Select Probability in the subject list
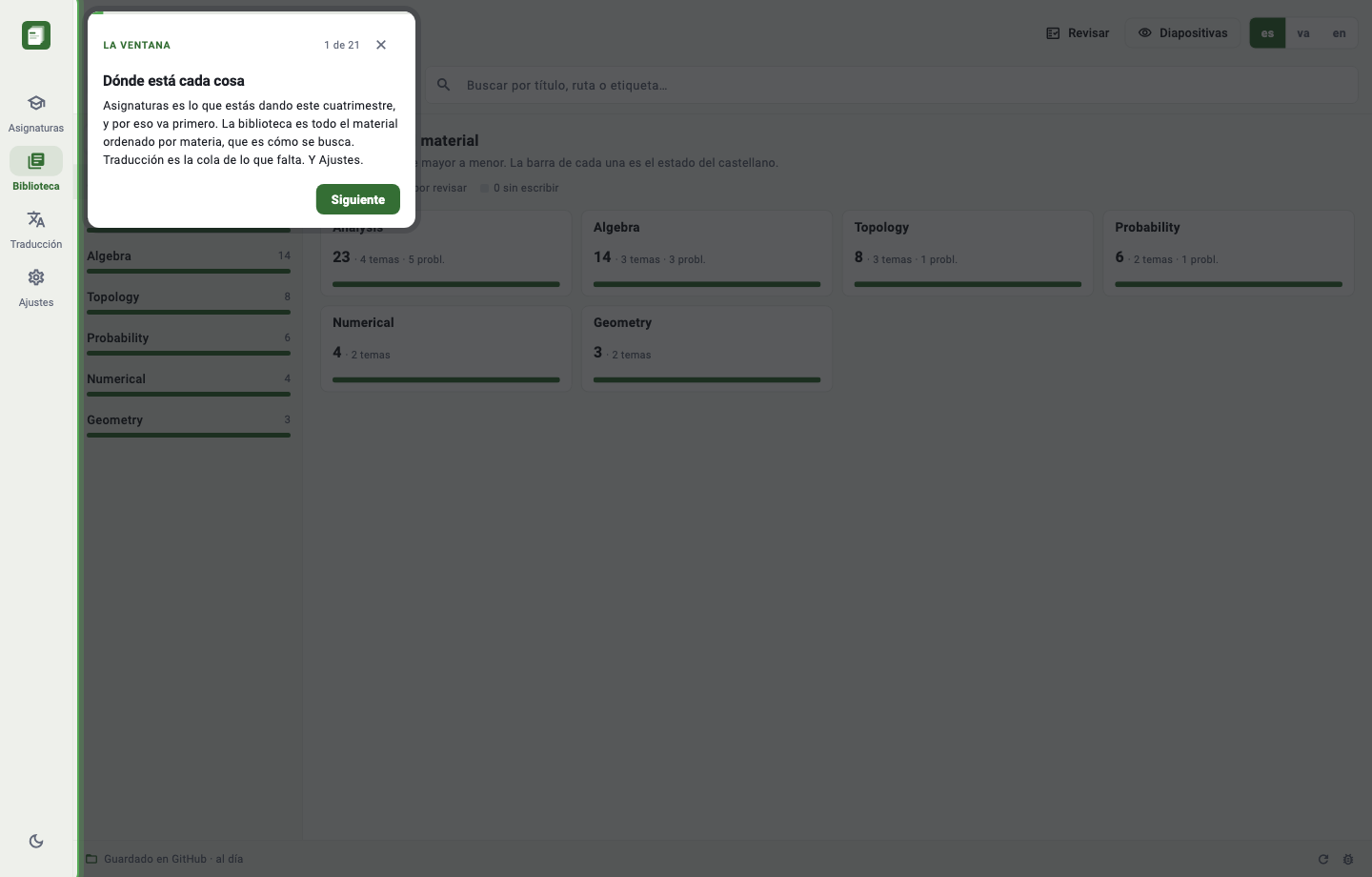This screenshot has height=877, width=1372. click(x=189, y=342)
